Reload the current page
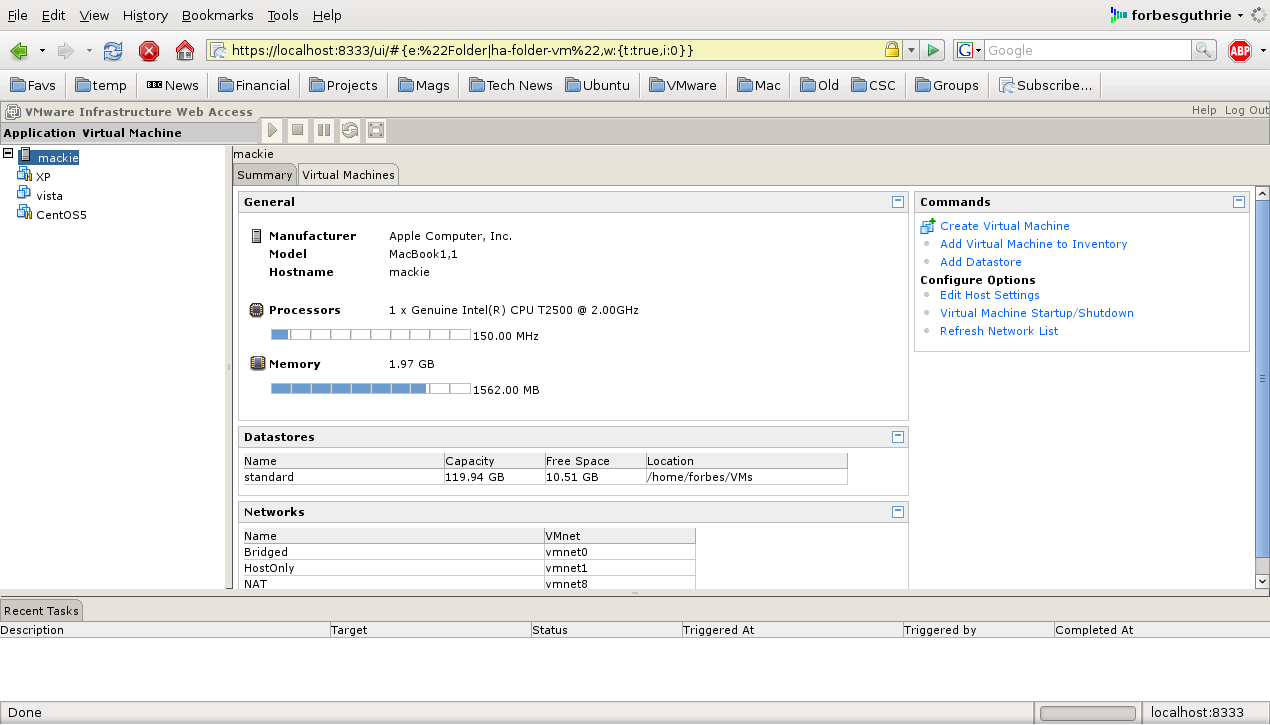 click(x=113, y=51)
